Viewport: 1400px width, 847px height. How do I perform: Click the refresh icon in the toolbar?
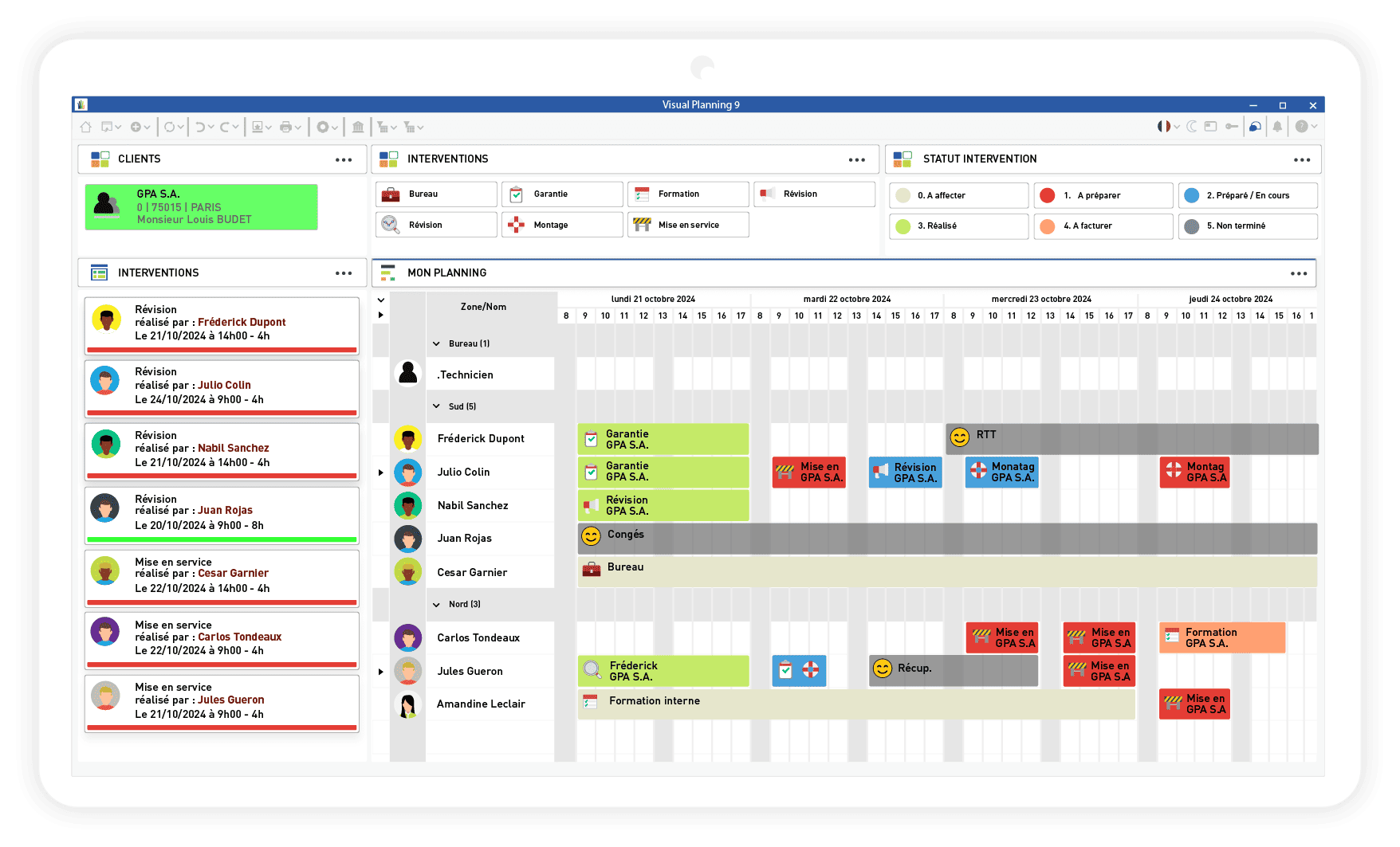coord(170,127)
